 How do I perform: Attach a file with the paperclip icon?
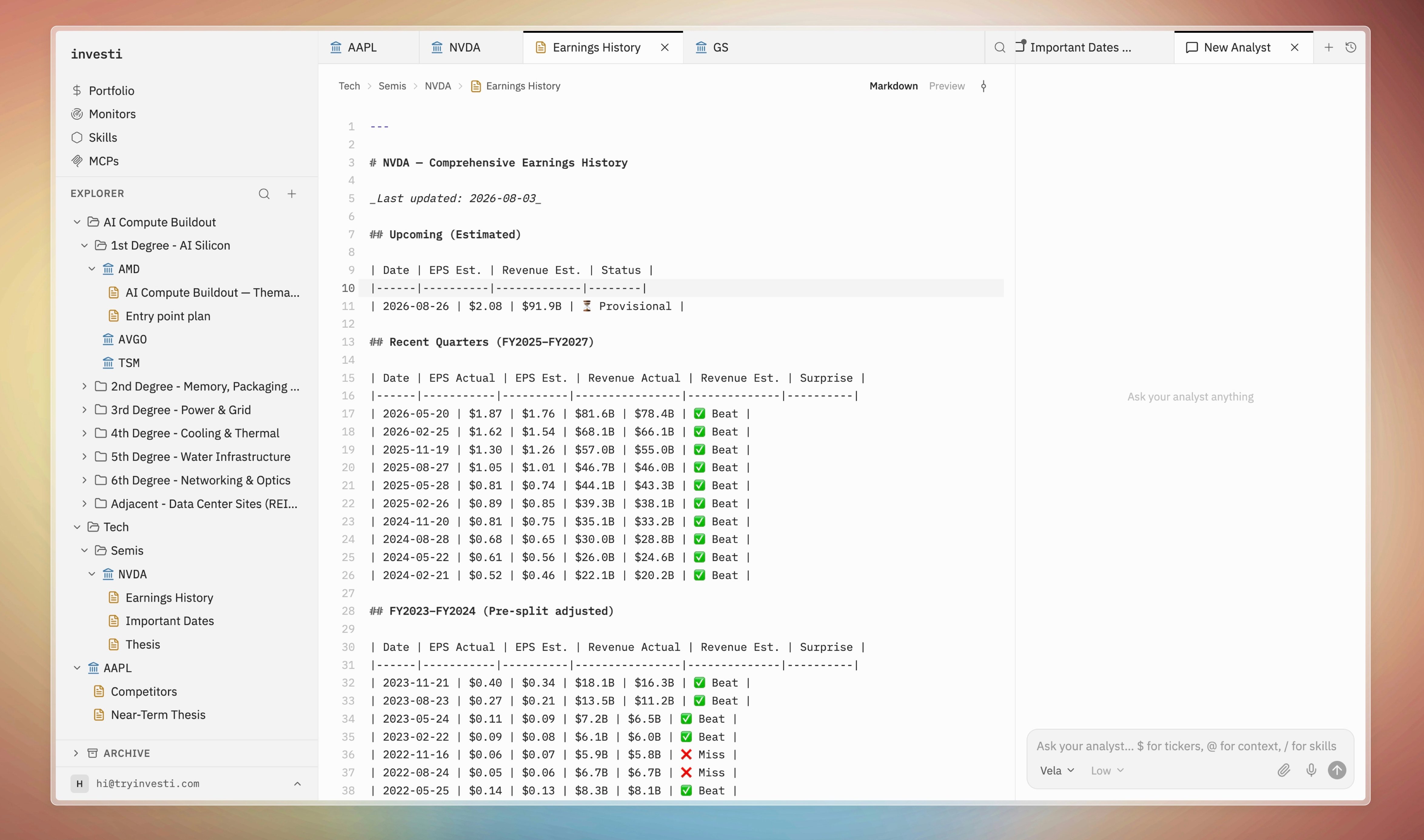pyautogui.click(x=1284, y=770)
